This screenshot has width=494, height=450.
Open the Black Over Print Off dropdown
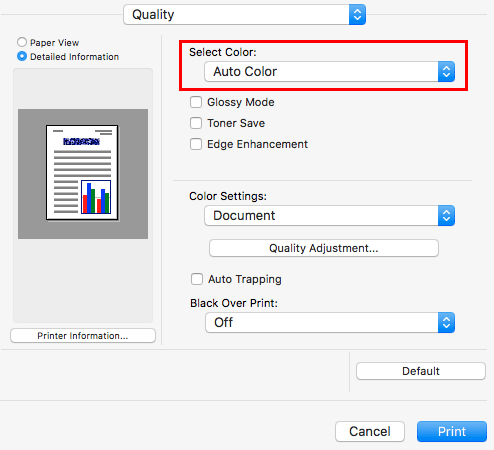click(330, 322)
